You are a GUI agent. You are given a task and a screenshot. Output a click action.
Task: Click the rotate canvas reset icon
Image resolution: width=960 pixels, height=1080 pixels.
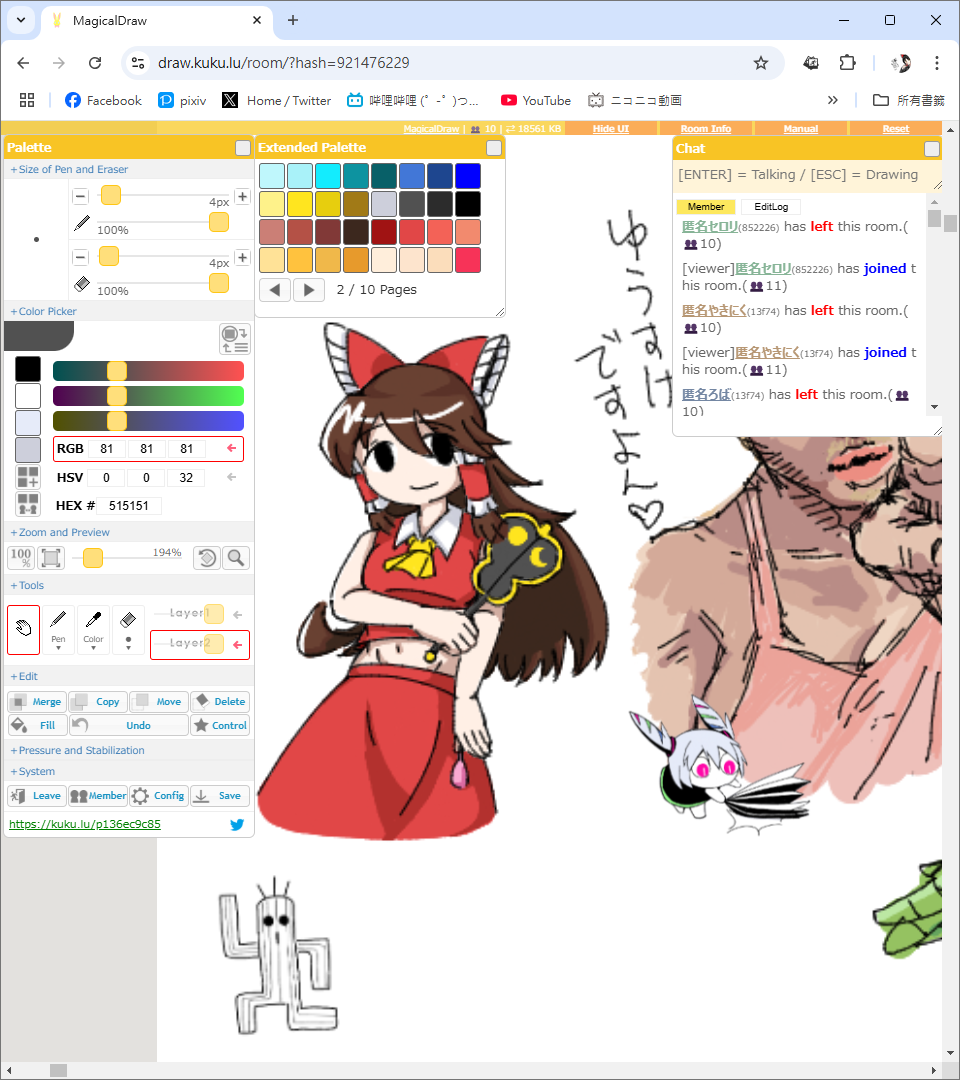pos(207,557)
